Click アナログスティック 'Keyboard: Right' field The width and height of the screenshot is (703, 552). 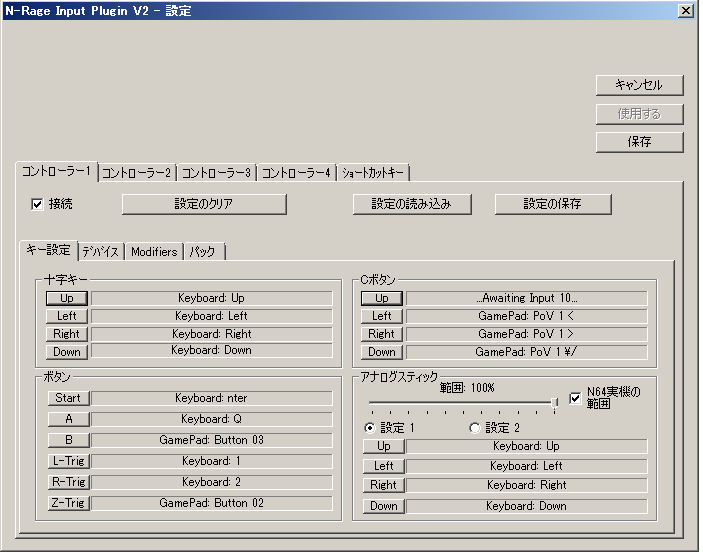tap(526, 485)
